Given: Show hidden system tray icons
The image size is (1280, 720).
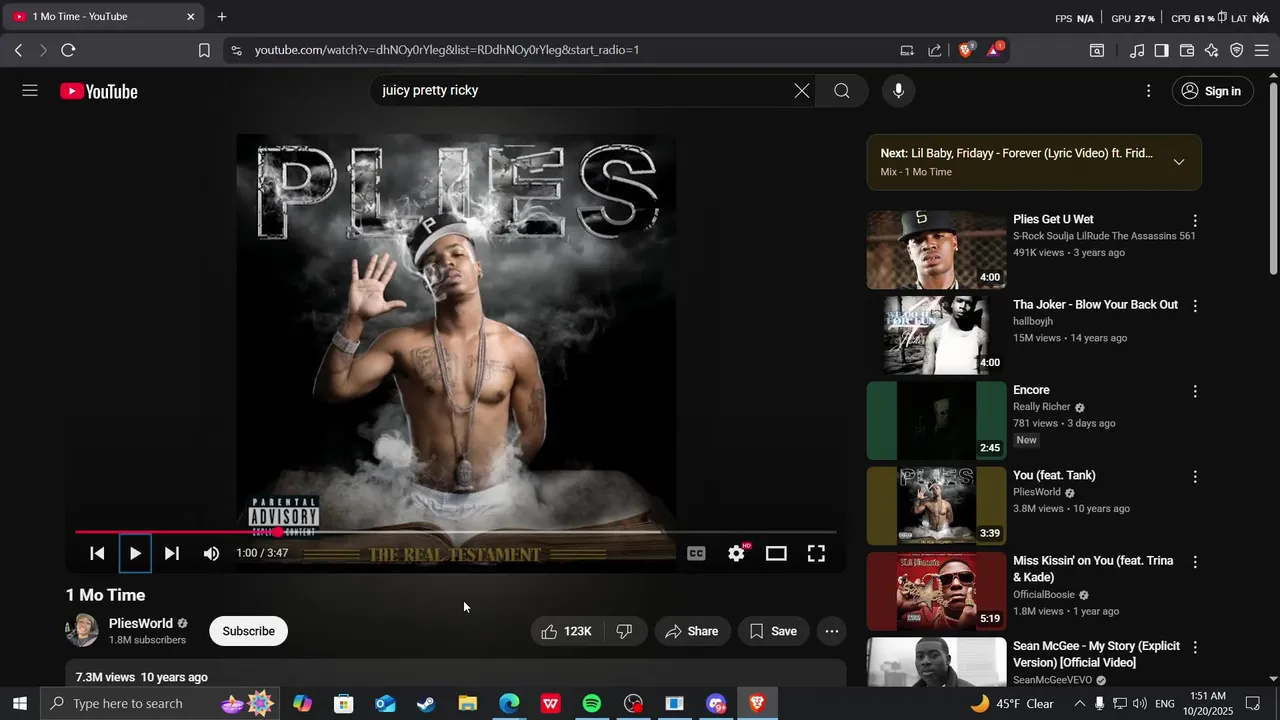Looking at the screenshot, I should pos(1079,704).
